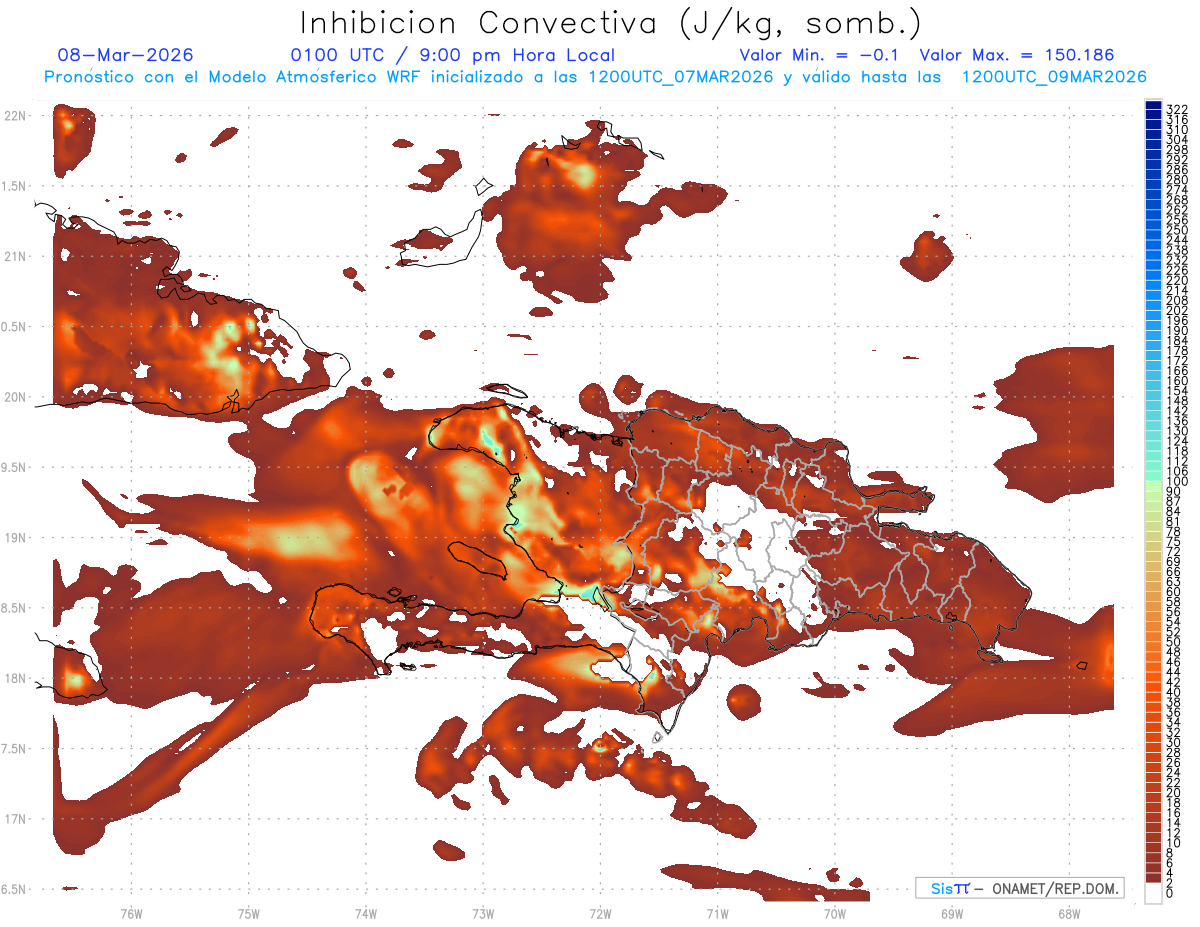1200x927 pixels.
Task: Click the '17N' latitude label
Action: pyautogui.click(x=14, y=819)
